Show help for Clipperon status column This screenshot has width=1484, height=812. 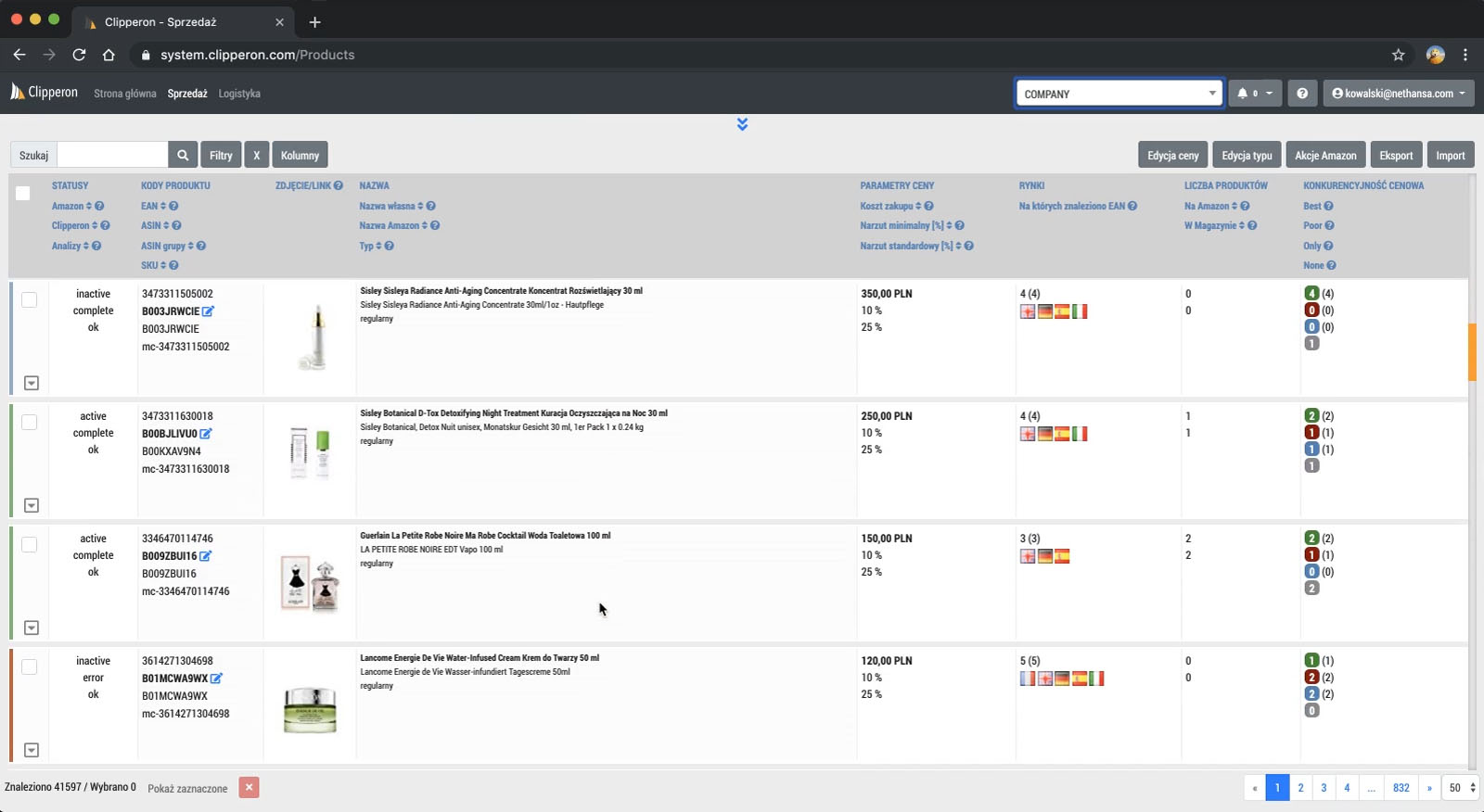pyautogui.click(x=105, y=225)
